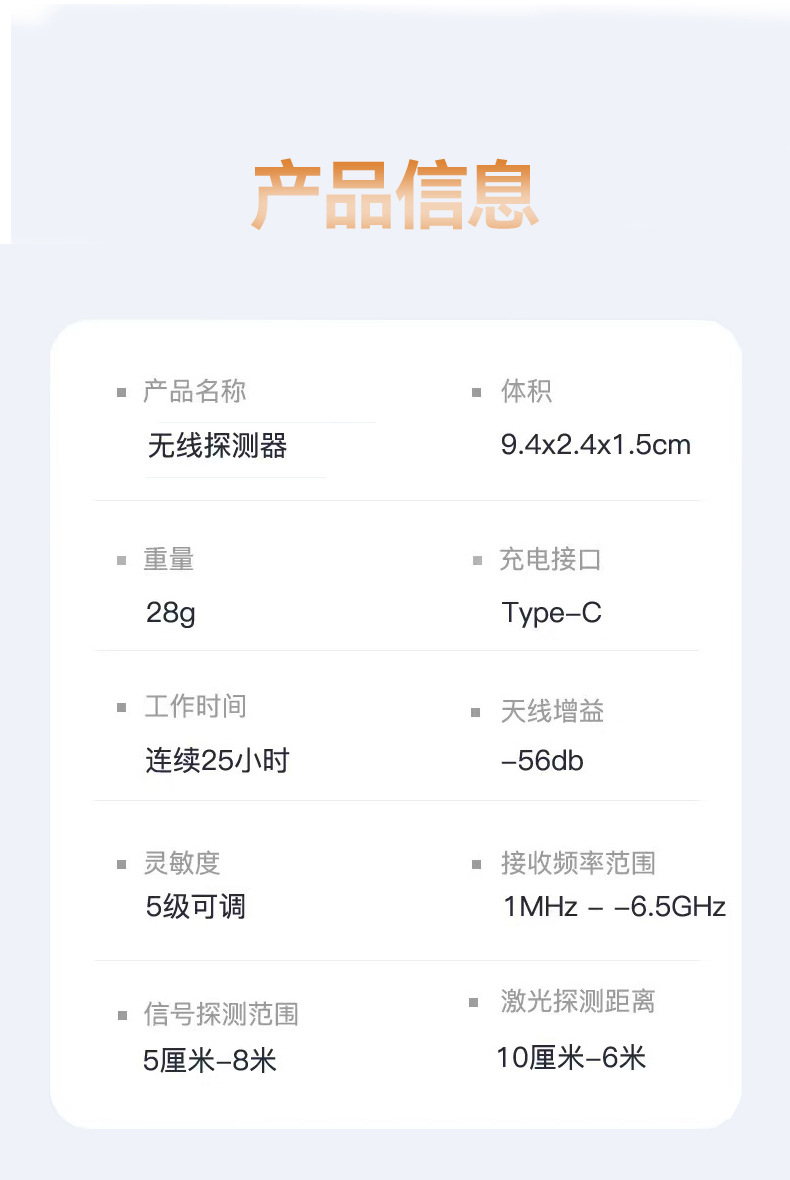The width and height of the screenshot is (790, 1180).
Task: Click the bullet square beside 天线增益
Action: (x=477, y=712)
